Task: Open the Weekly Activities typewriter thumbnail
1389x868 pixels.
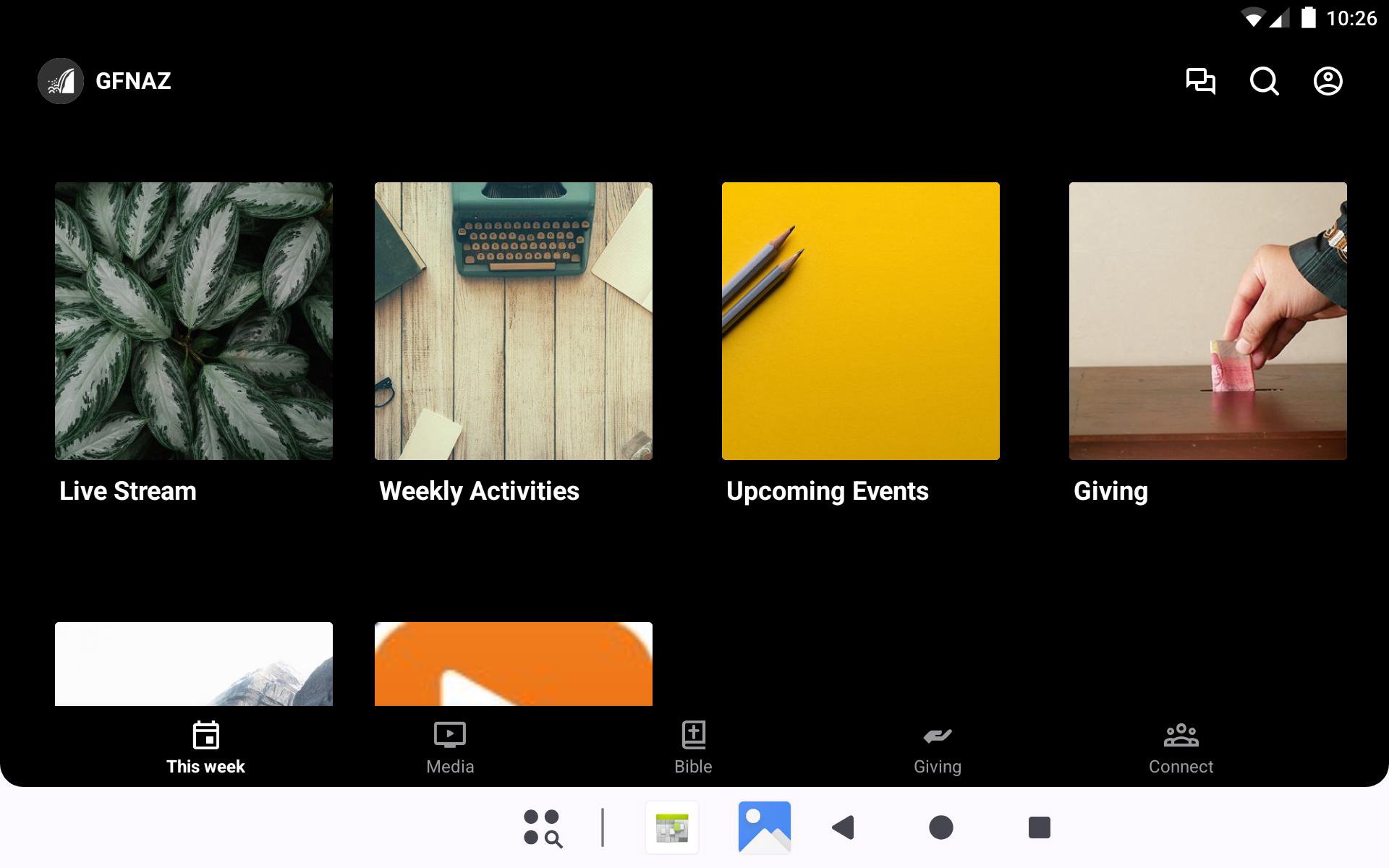Action: [x=514, y=321]
